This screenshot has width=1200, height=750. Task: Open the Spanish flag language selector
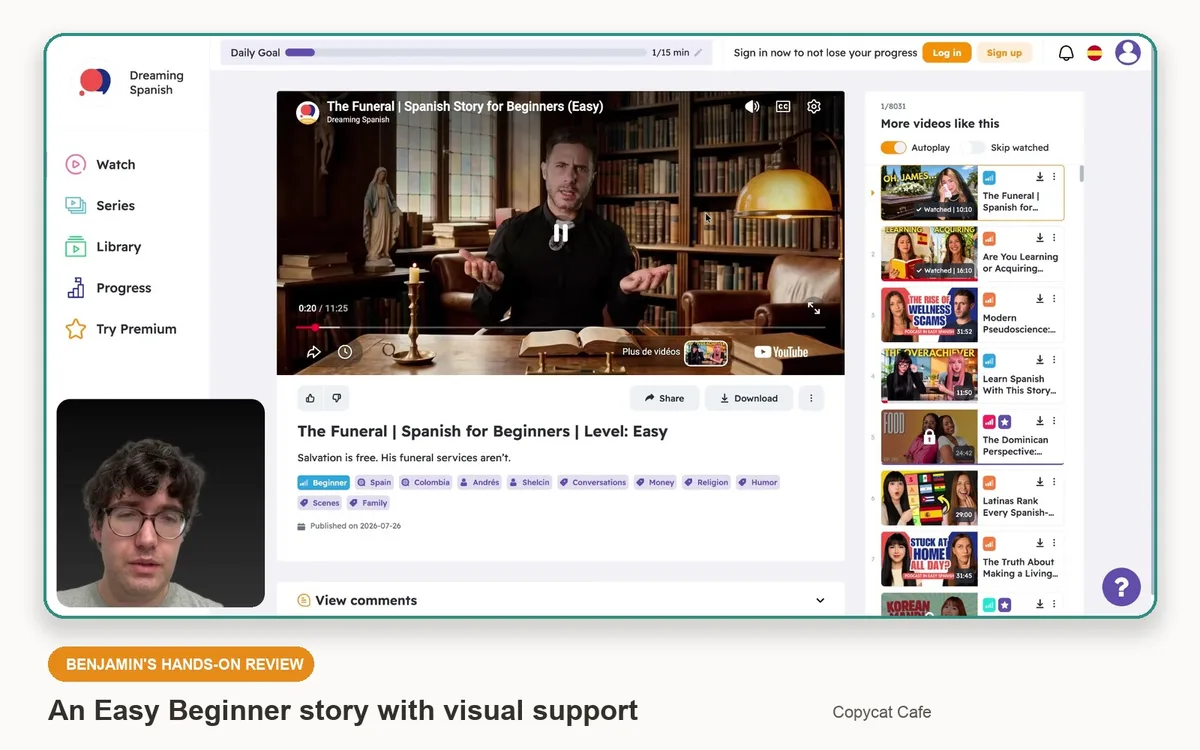coord(1095,53)
